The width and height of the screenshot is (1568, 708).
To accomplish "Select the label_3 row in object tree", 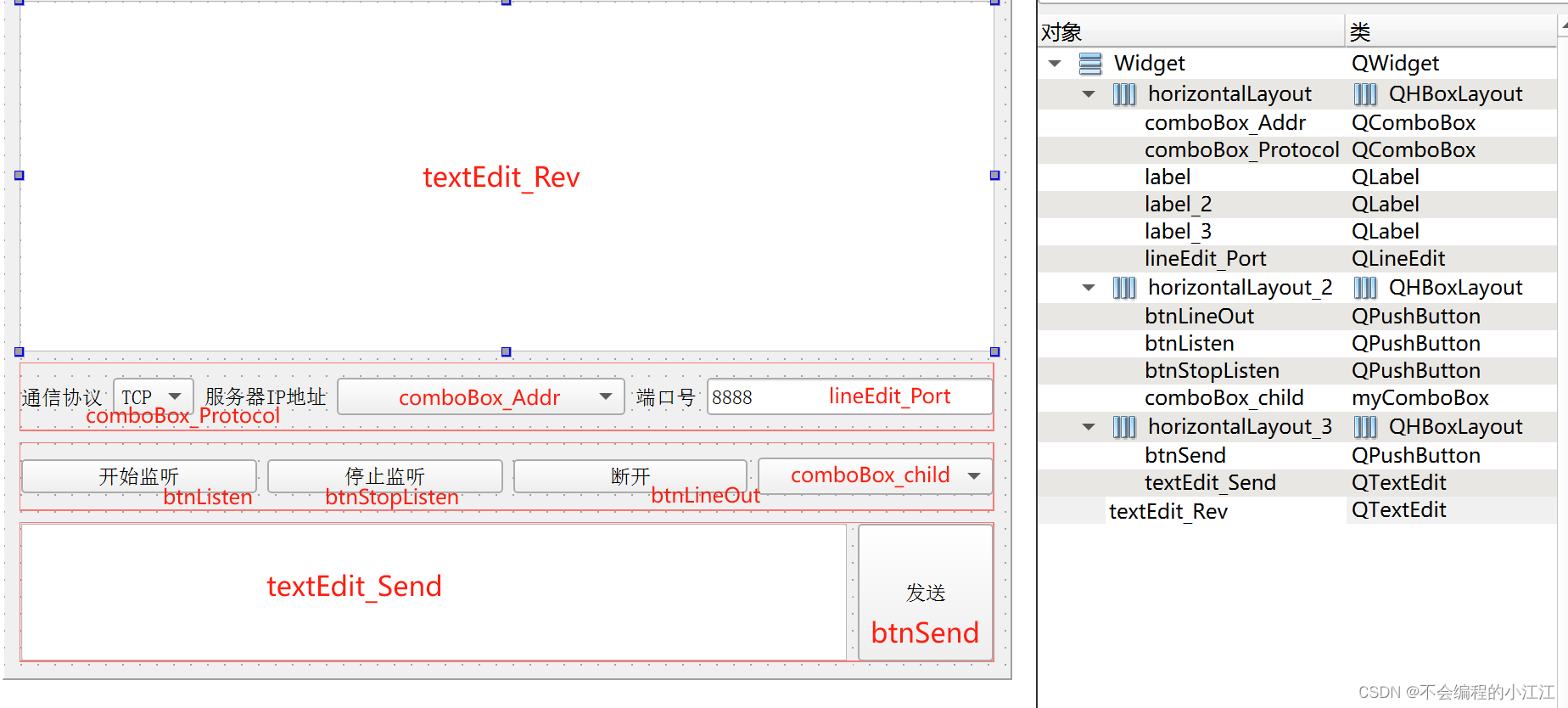I will point(1179,232).
